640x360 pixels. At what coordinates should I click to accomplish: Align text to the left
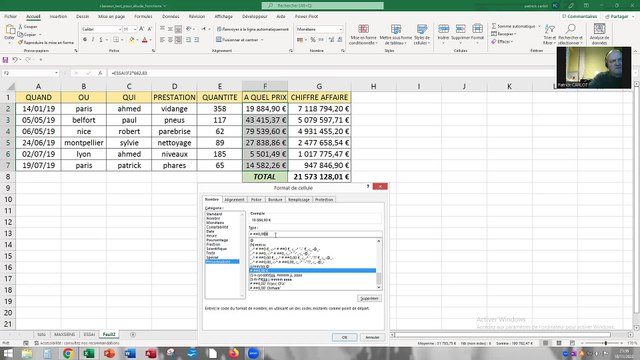pos(162,40)
